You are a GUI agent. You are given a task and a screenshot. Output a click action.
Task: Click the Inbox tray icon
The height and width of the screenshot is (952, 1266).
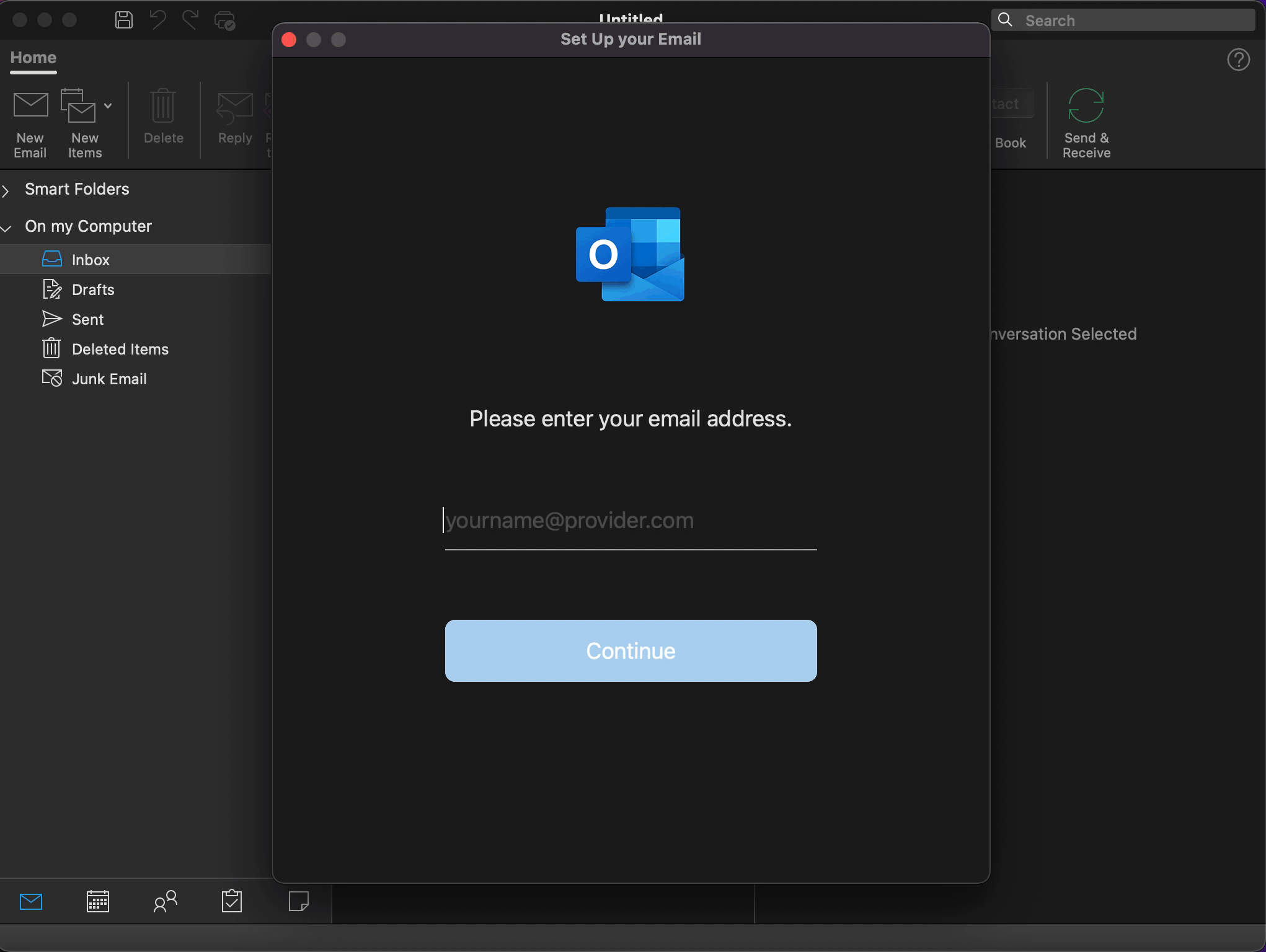click(52, 258)
